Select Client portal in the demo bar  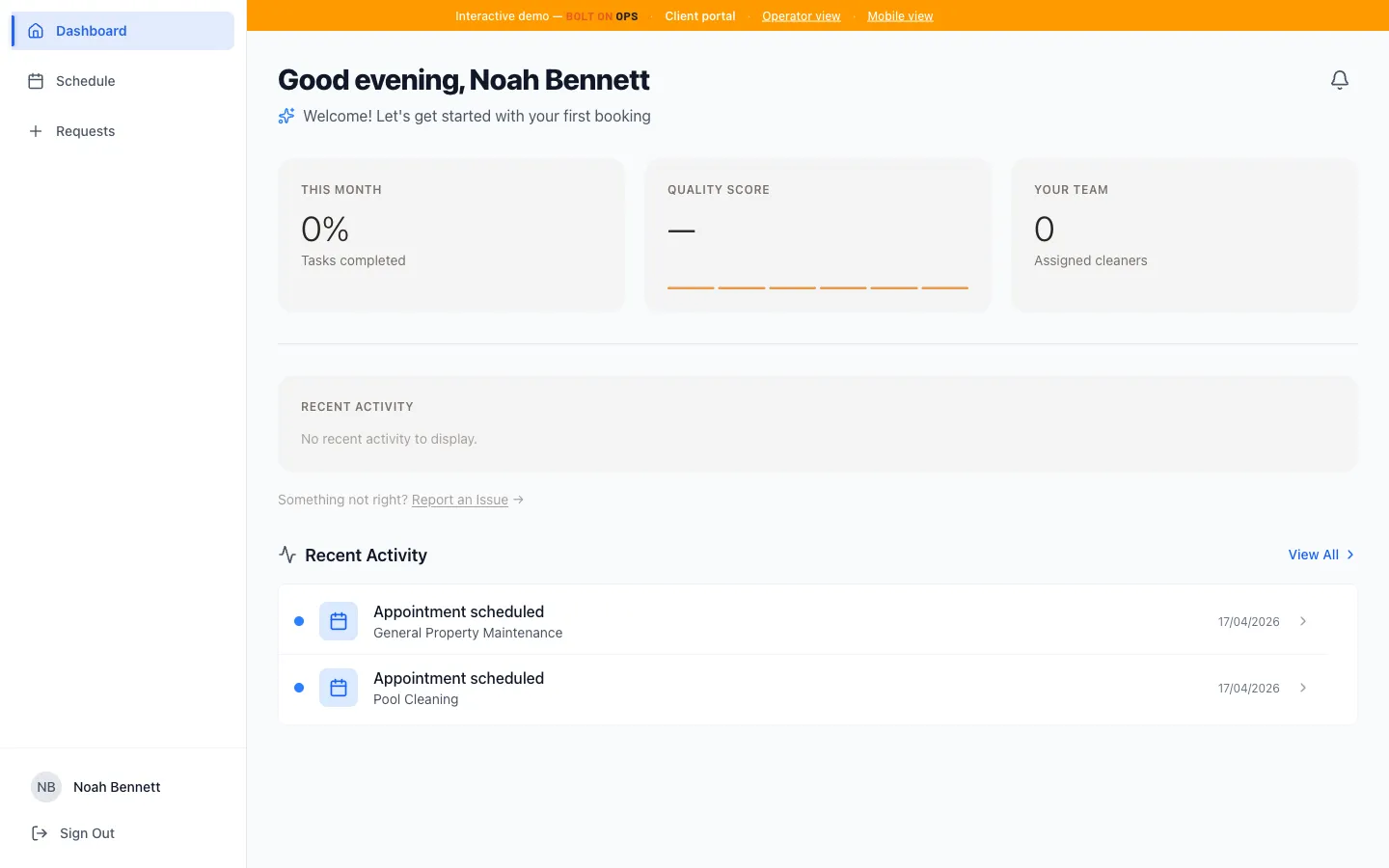(x=700, y=15)
